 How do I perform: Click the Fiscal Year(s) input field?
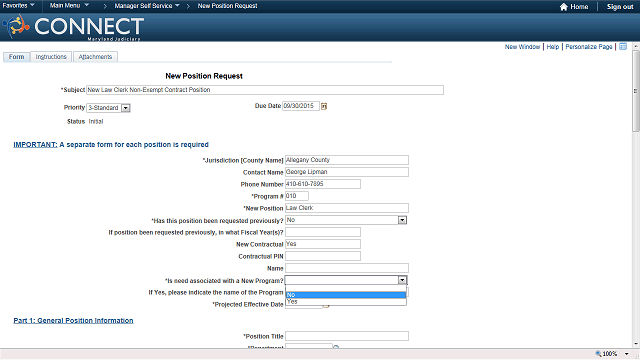[323, 232]
